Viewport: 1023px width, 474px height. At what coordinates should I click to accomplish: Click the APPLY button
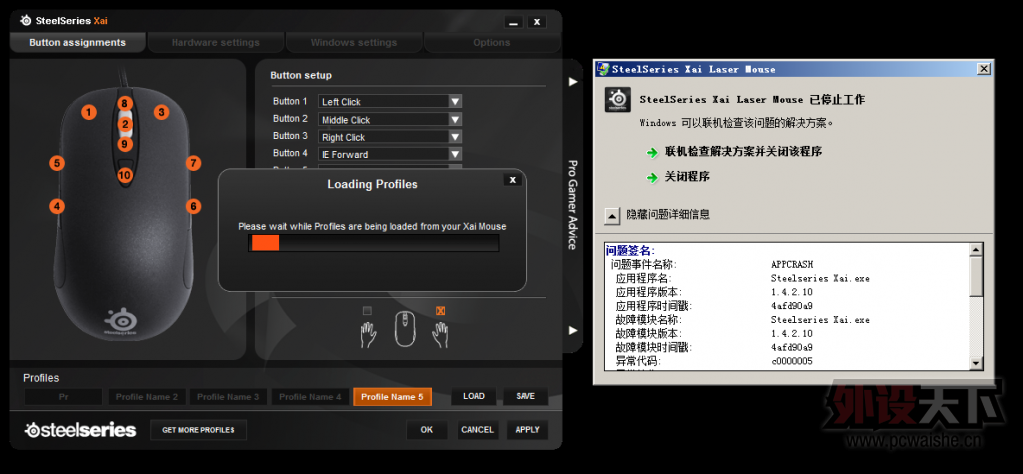click(x=527, y=430)
